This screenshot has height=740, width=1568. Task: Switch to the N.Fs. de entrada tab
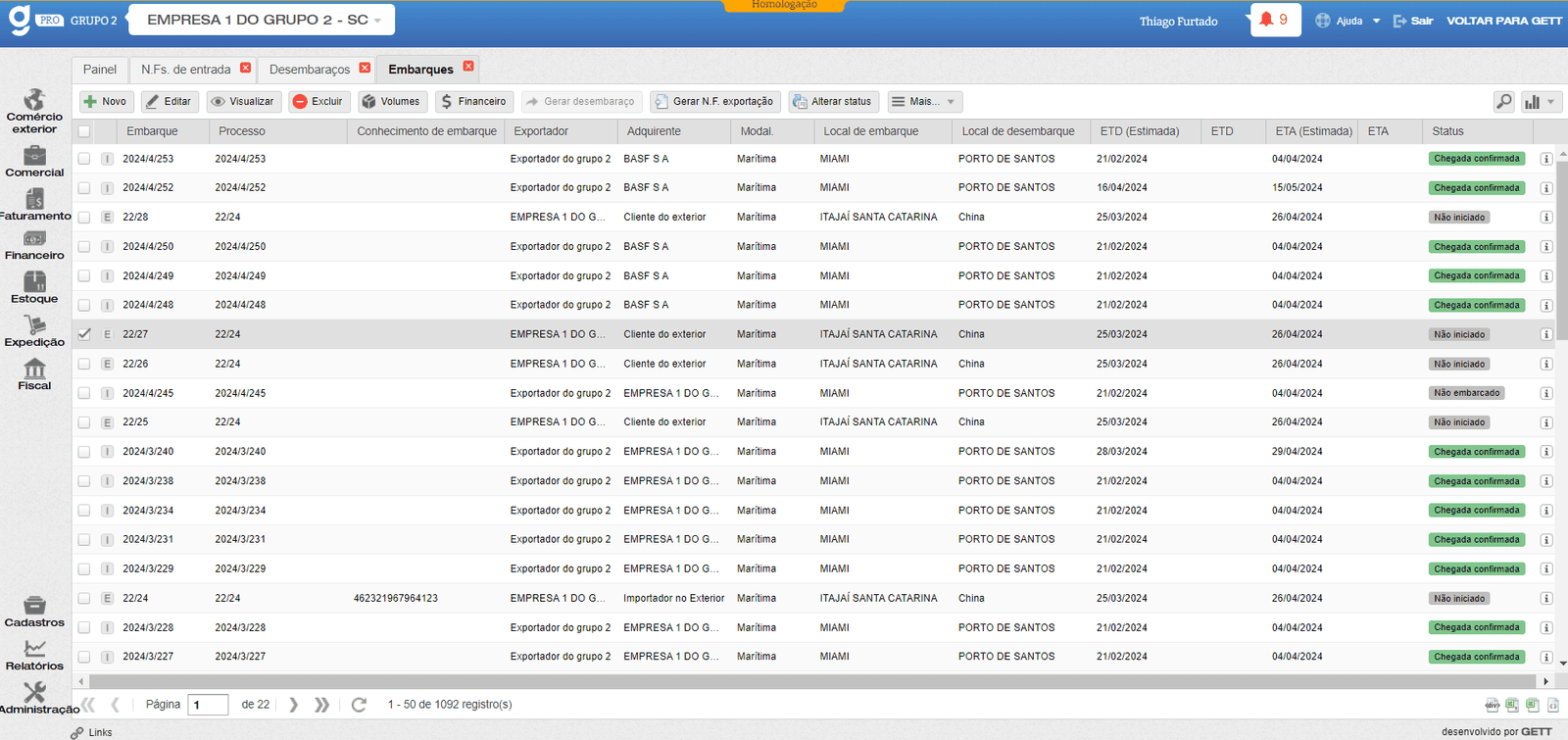pyautogui.click(x=185, y=70)
